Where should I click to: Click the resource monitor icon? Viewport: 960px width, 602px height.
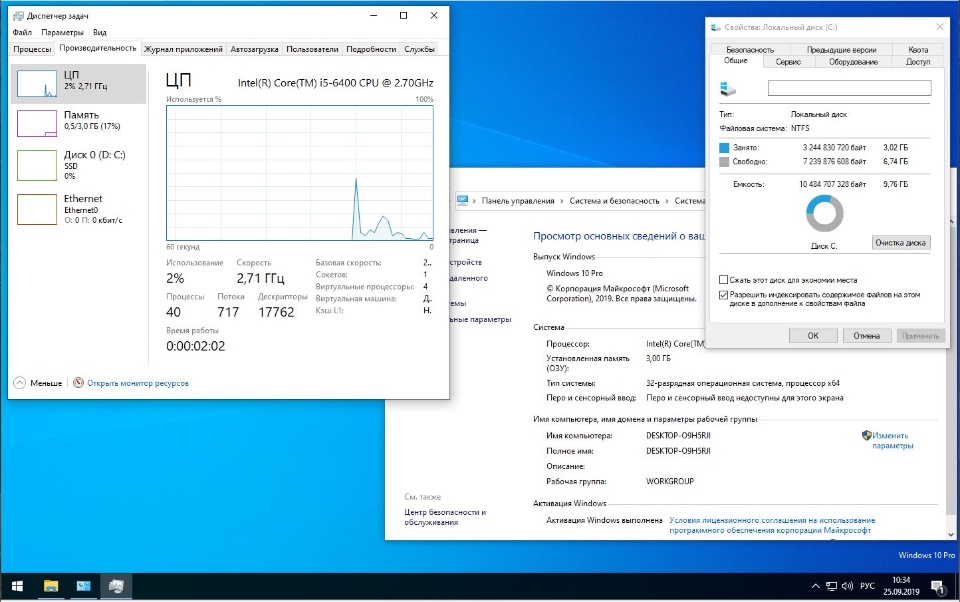(x=78, y=383)
